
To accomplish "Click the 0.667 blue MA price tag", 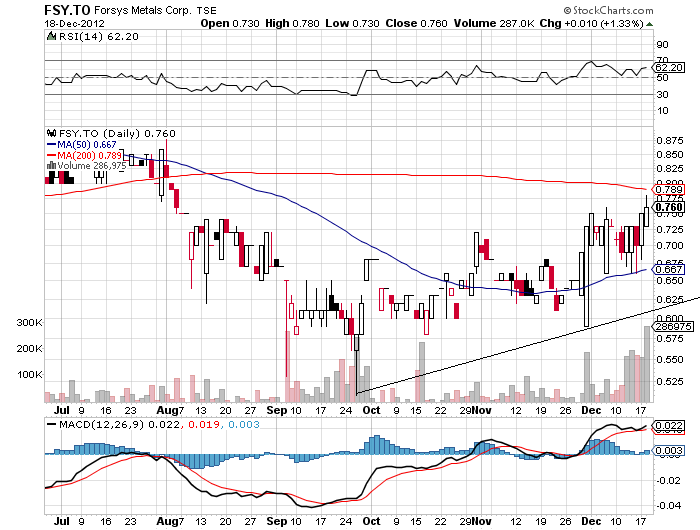I will [x=668, y=269].
